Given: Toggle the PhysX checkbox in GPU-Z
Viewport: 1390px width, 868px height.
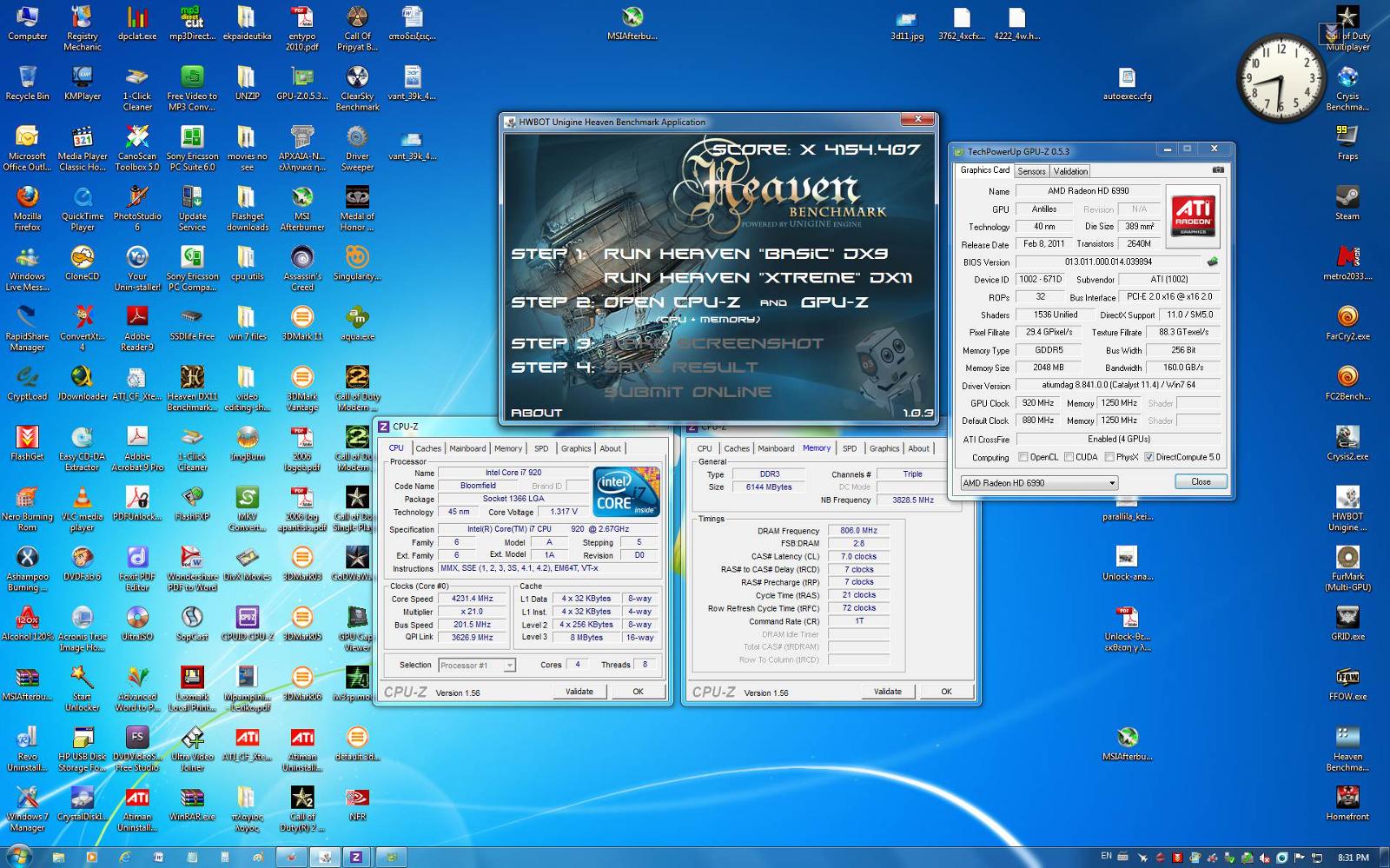Looking at the screenshot, I should 1109,457.
